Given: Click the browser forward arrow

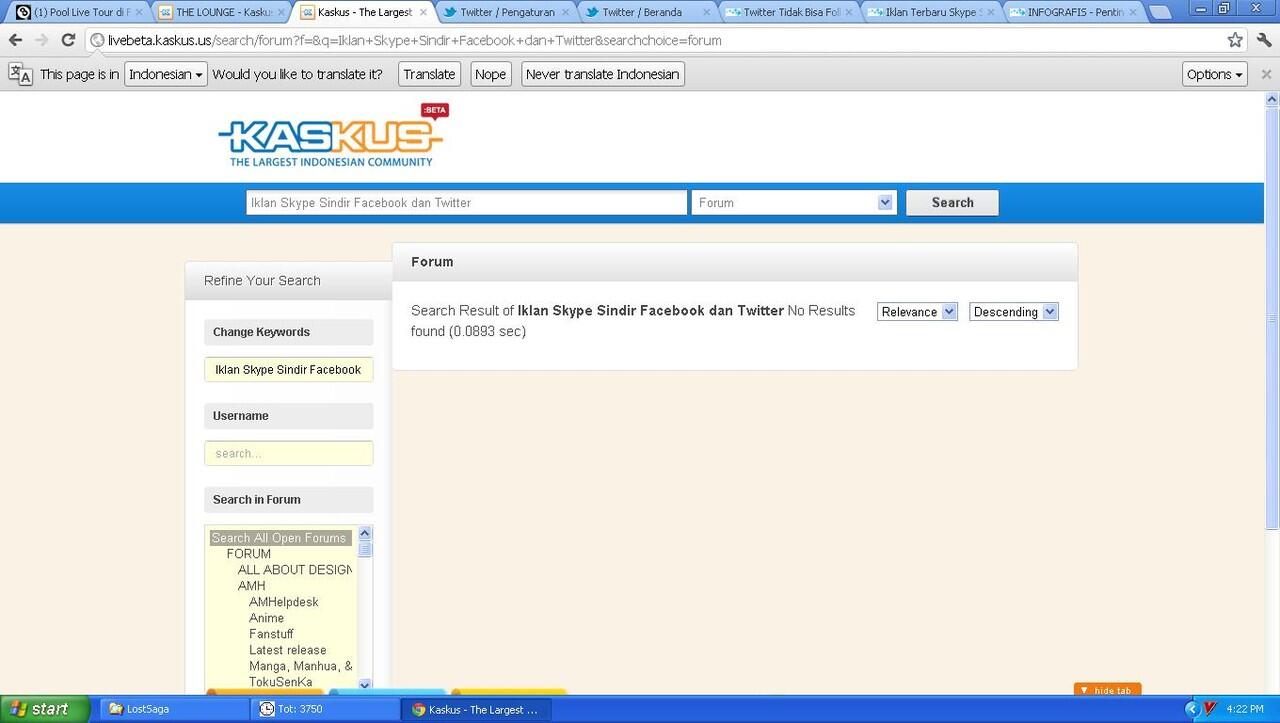Looking at the screenshot, I should 41,40.
